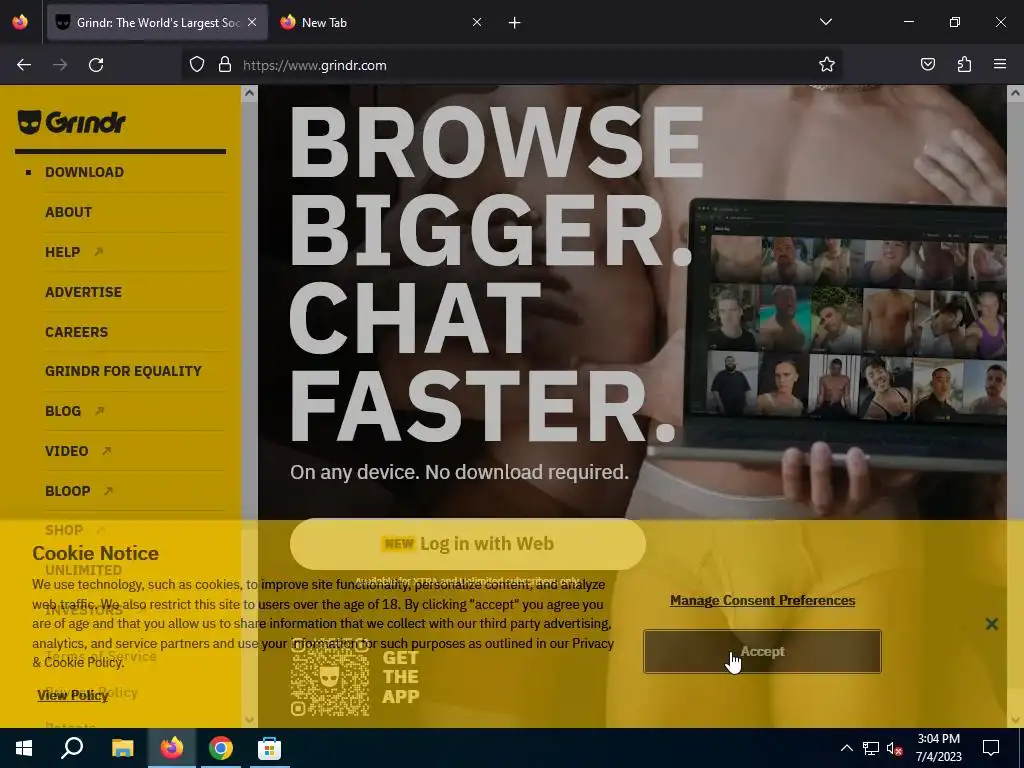The width and height of the screenshot is (1024, 768).
Task: Click the page scrollbar up arrow
Action: point(1016,93)
